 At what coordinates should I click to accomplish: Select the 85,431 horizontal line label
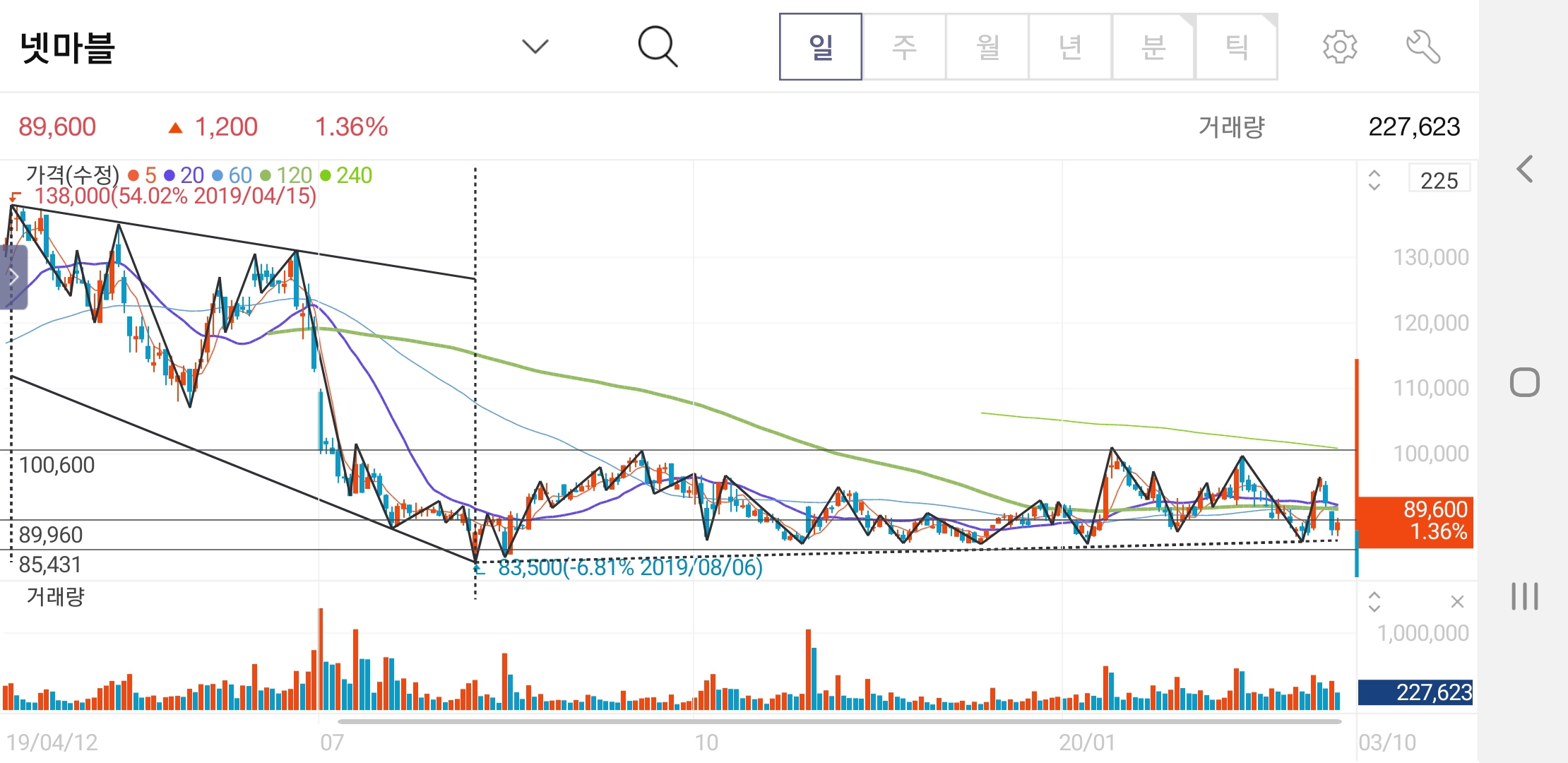(50, 564)
